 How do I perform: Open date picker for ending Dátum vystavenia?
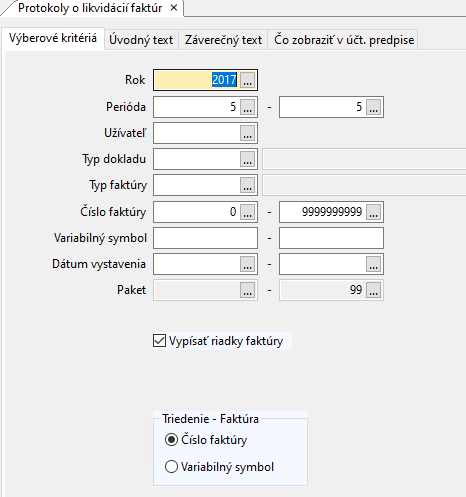[373, 264]
